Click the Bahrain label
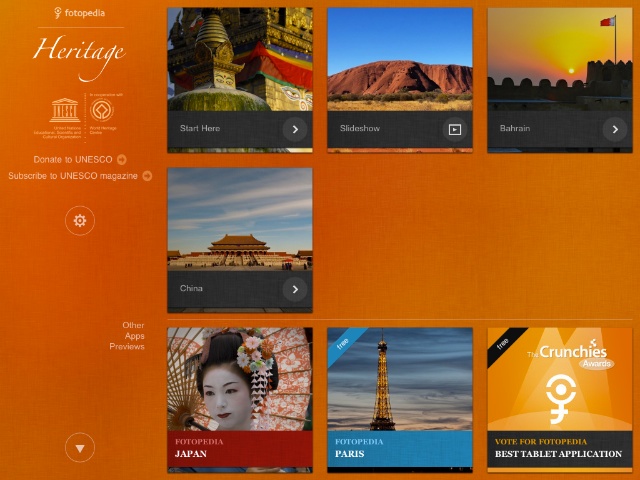The image size is (640, 480). click(x=515, y=128)
